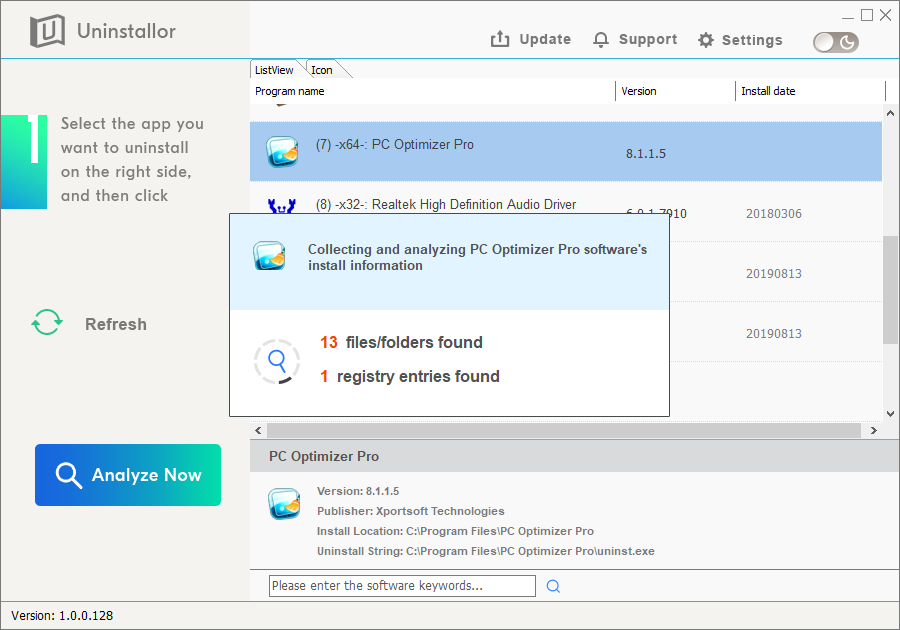Click the vertical scrollbar thumb
This screenshot has width=900, height=630.
[890, 290]
